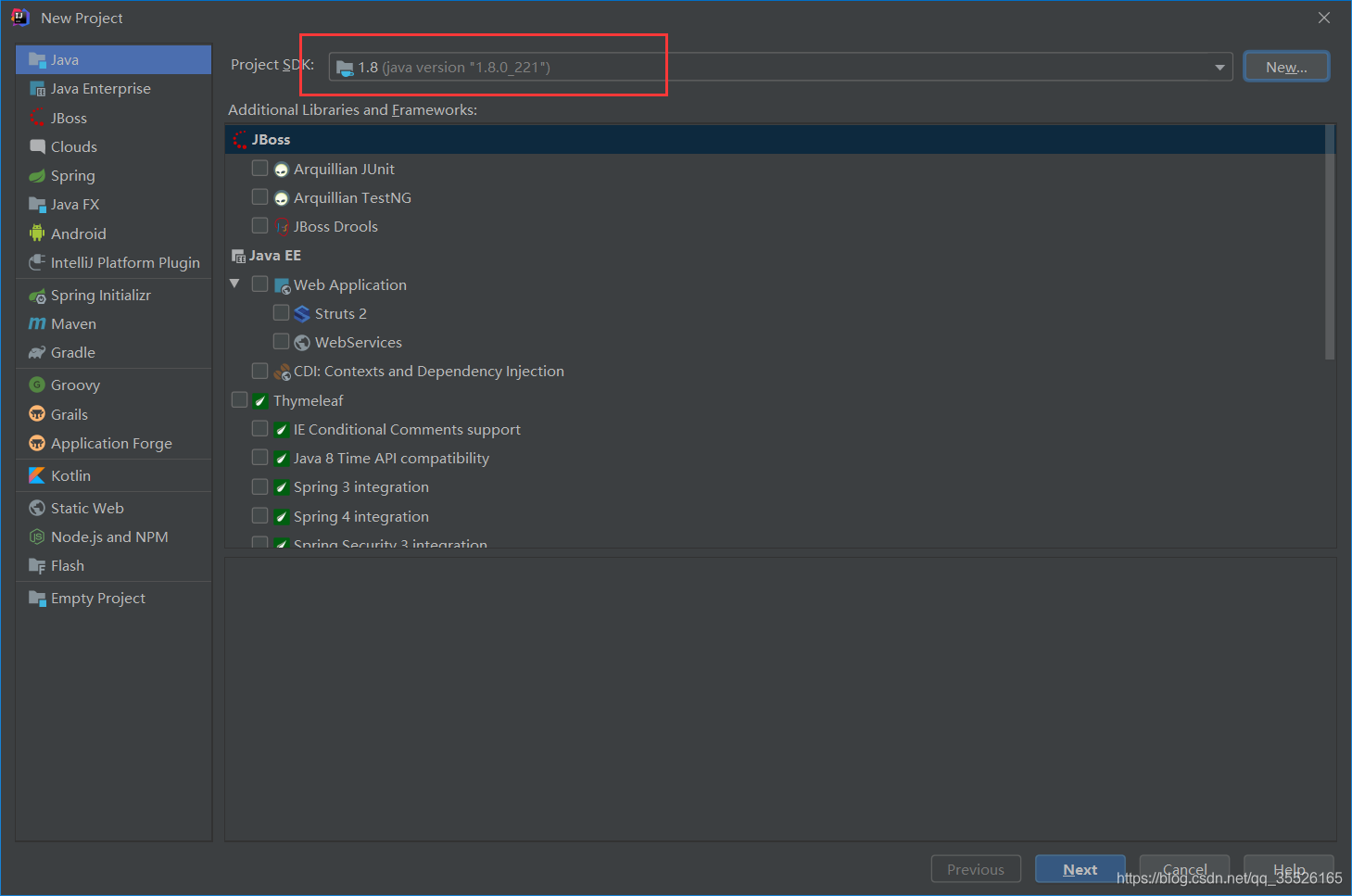Click the CDI Contexts and Dependency Injection icon
Viewport: 1352px width, 896px height.
282,372
